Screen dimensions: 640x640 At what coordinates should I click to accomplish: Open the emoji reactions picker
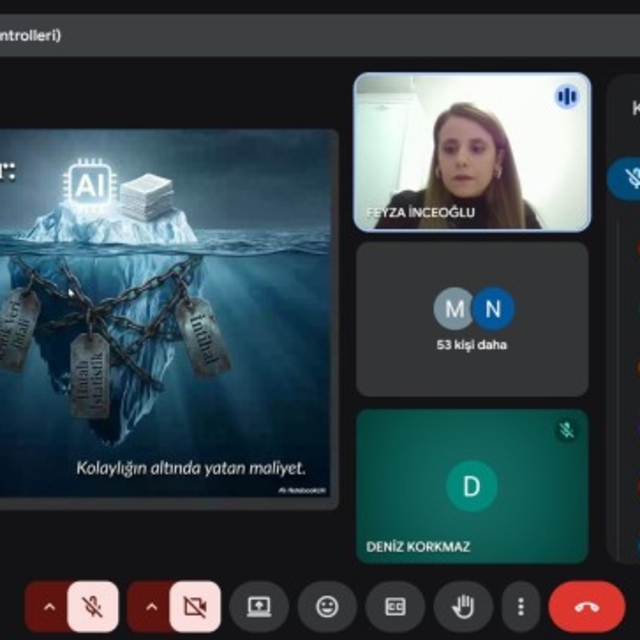[x=327, y=606]
